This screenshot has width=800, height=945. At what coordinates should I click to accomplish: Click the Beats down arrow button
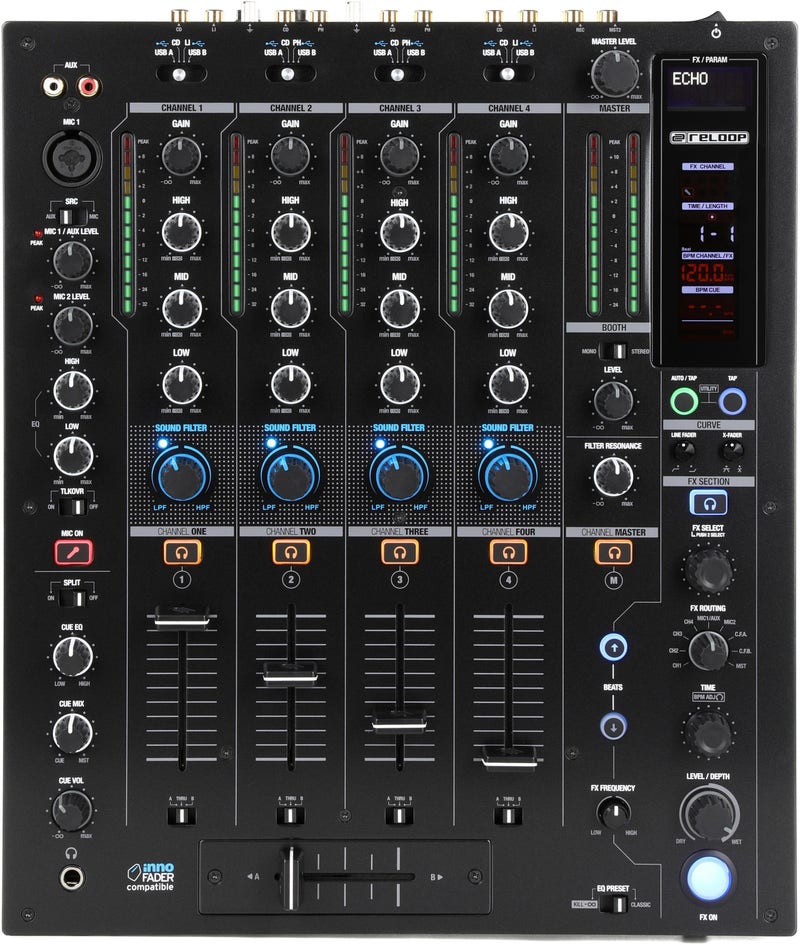point(614,727)
